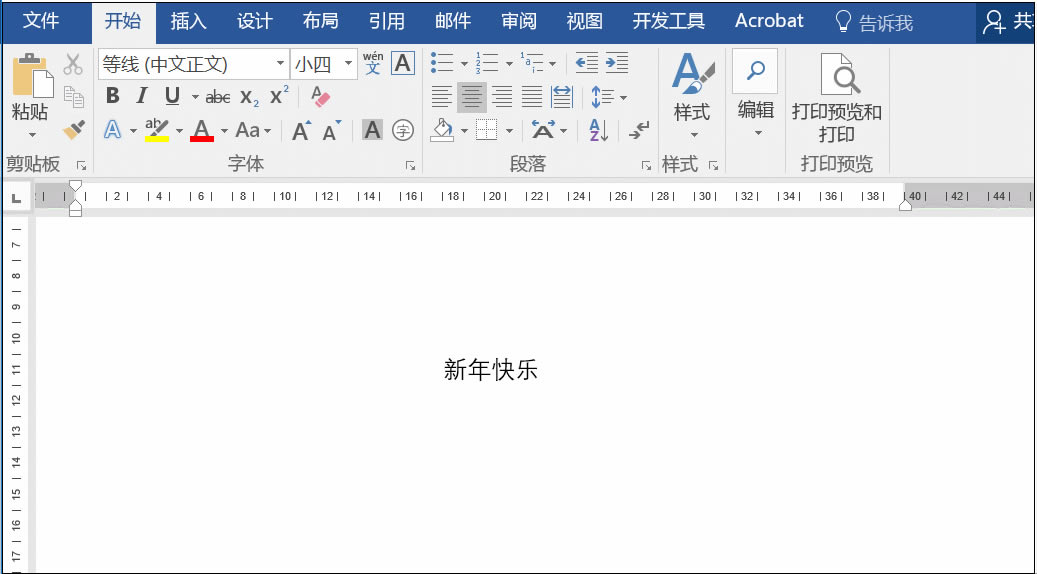Open underline style dropdown arrow
This screenshot has width=1037, height=574.
[x=194, y=97]
